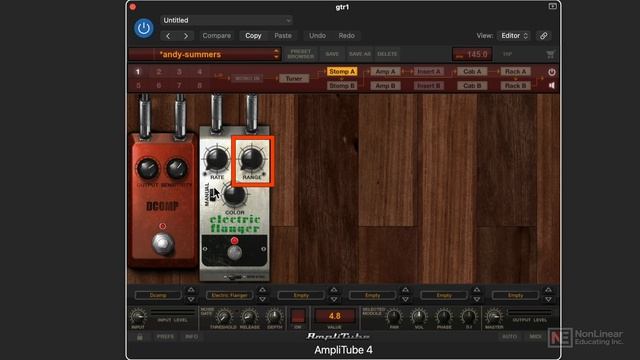Image resolution: width=640 pixels, height=360 pixels.
Task: Click the Paste button
Action: [x=283, y=36]
